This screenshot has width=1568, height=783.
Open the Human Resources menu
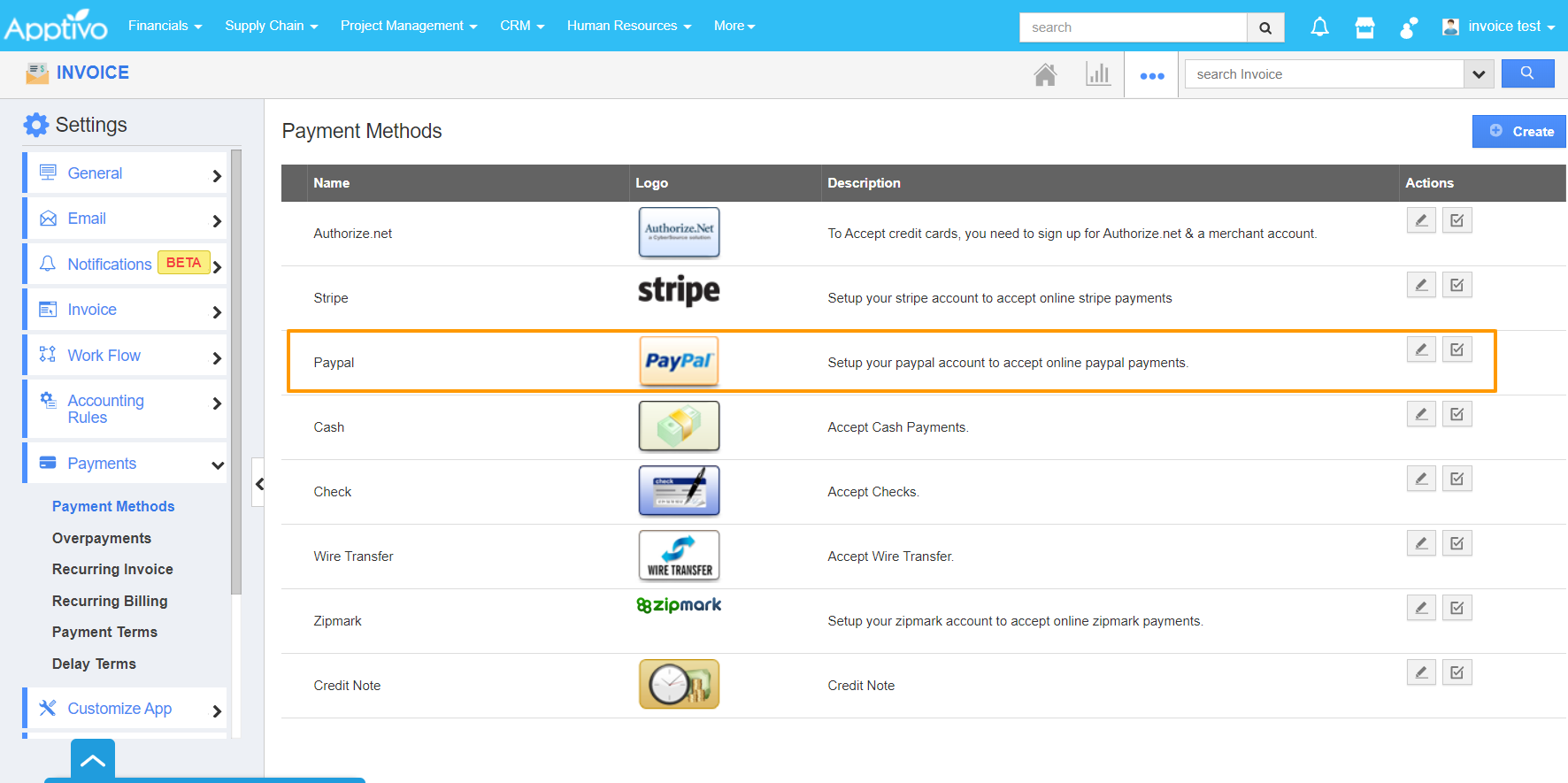pyautogui.click(x=629, y=26)
